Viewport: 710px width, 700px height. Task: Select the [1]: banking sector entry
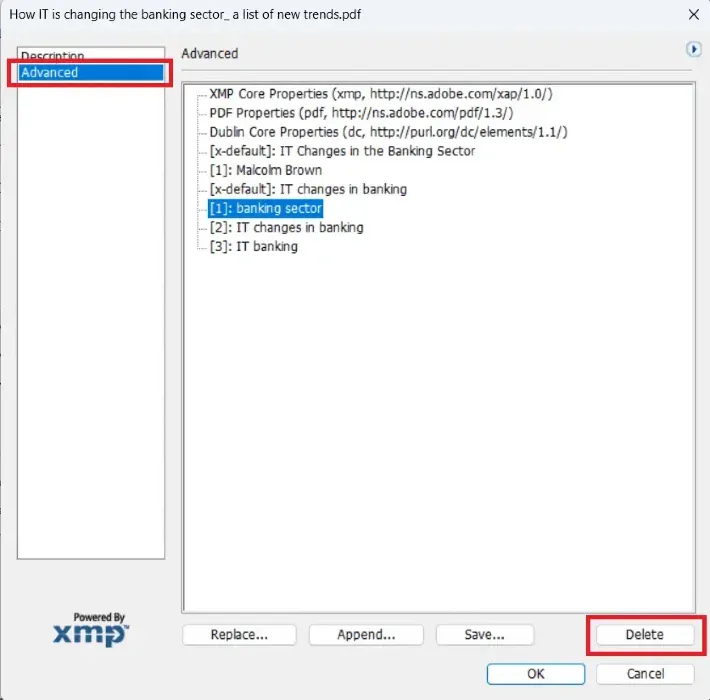tap(265, 208)
